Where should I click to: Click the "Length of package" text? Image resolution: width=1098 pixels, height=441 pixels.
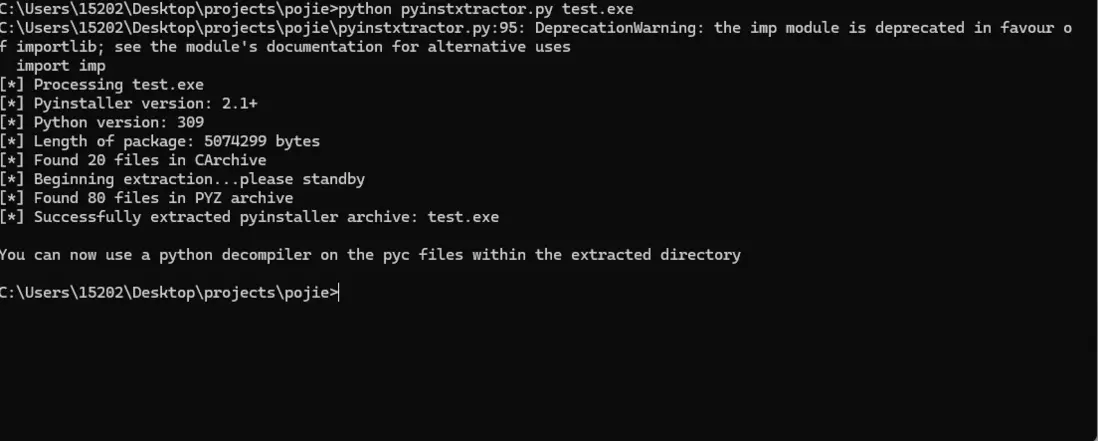(x=109, y=142)
